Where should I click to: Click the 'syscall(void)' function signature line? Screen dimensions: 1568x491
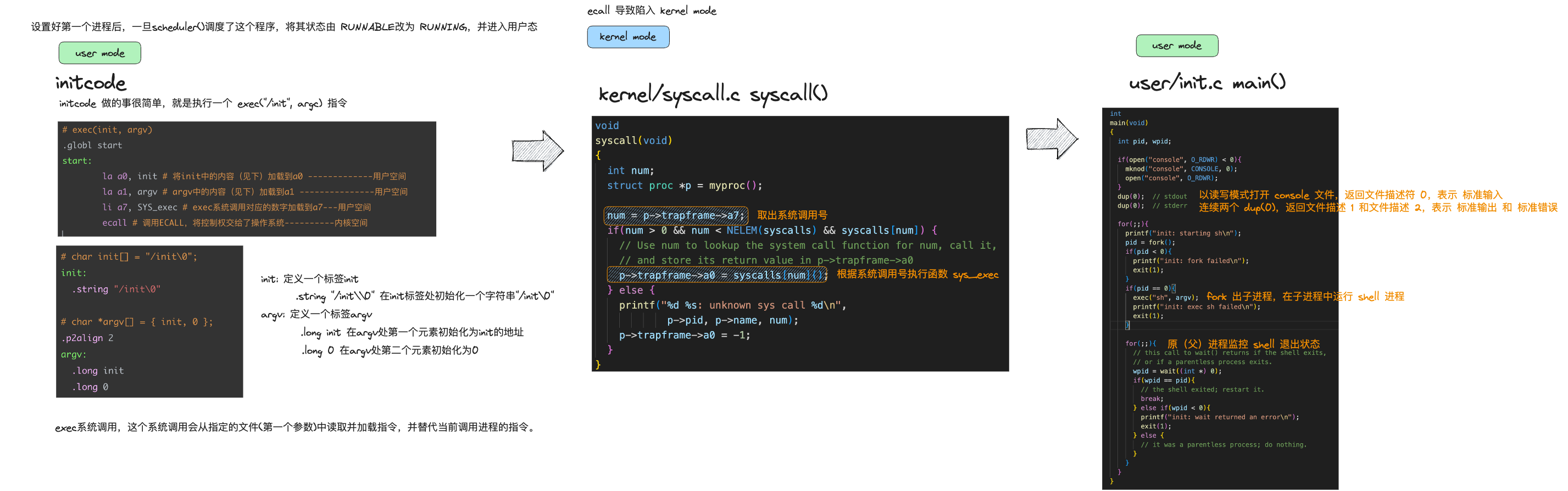633,141
